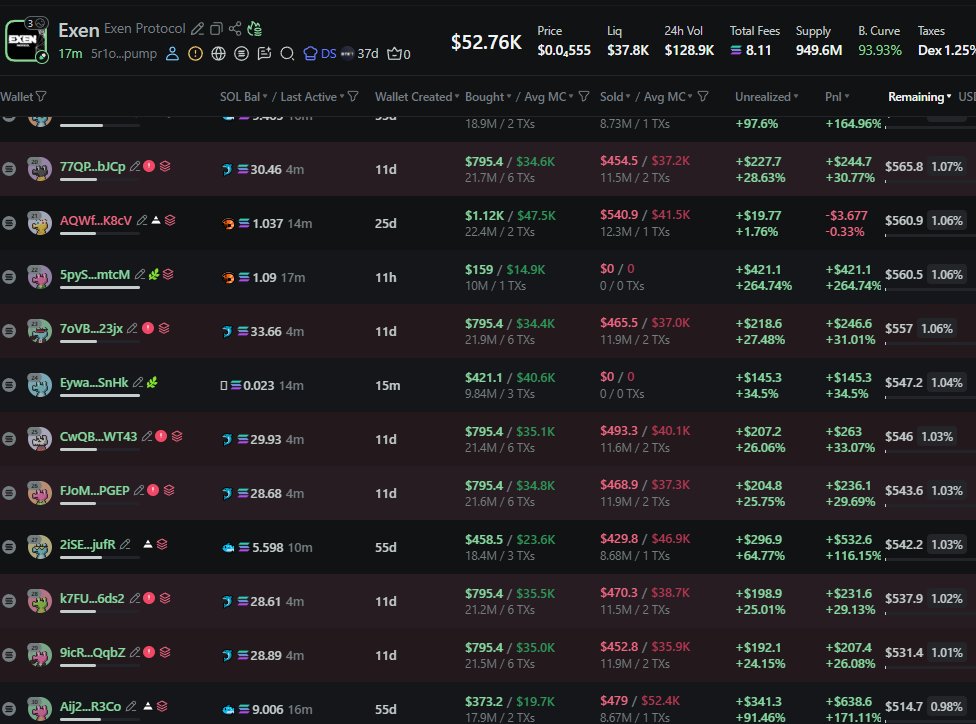This screenshot has width=976, height=724.
Task: Click the red alert badge on 7oVB...23jx row
Action: [x=147, y=328]
